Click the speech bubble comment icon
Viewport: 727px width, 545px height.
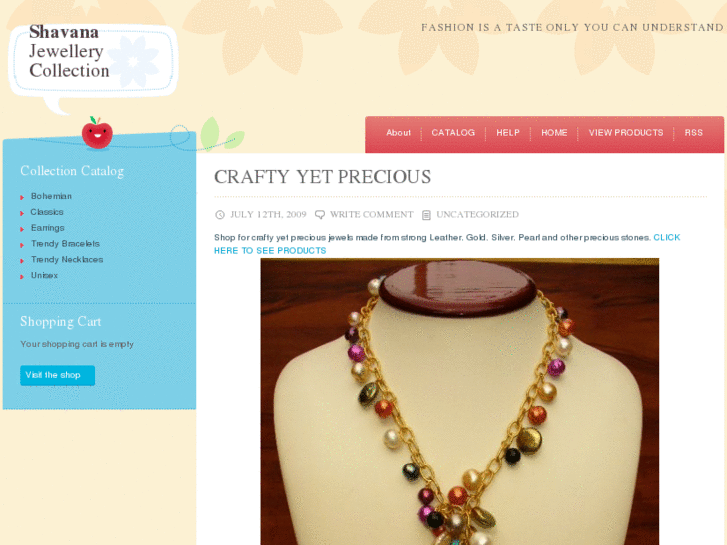[x=320, y=215]
